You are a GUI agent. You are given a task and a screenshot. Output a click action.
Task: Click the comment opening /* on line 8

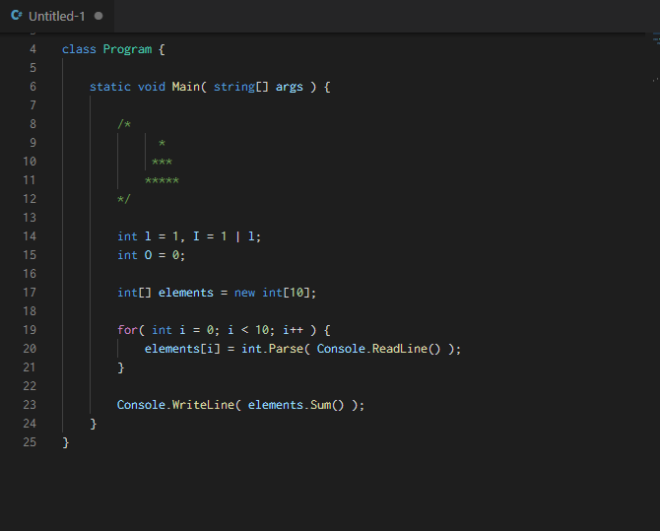pos(124,124)
